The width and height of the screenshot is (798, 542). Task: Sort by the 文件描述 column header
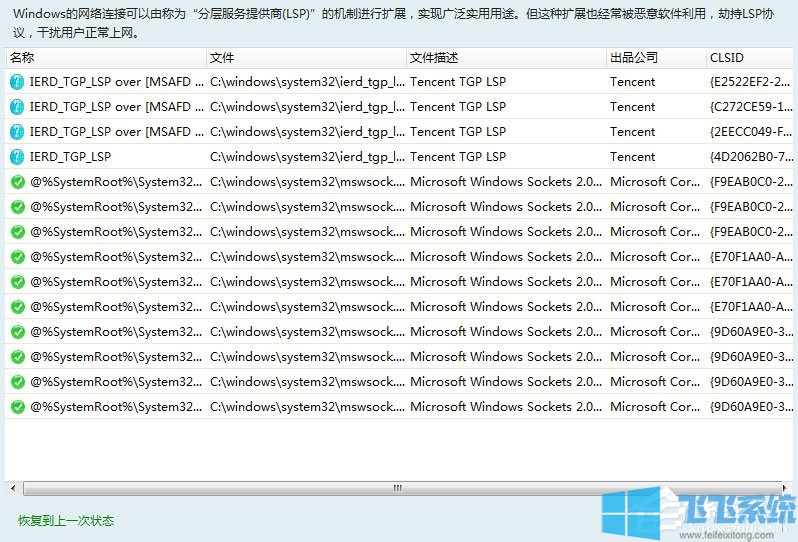tap(505, 58)
